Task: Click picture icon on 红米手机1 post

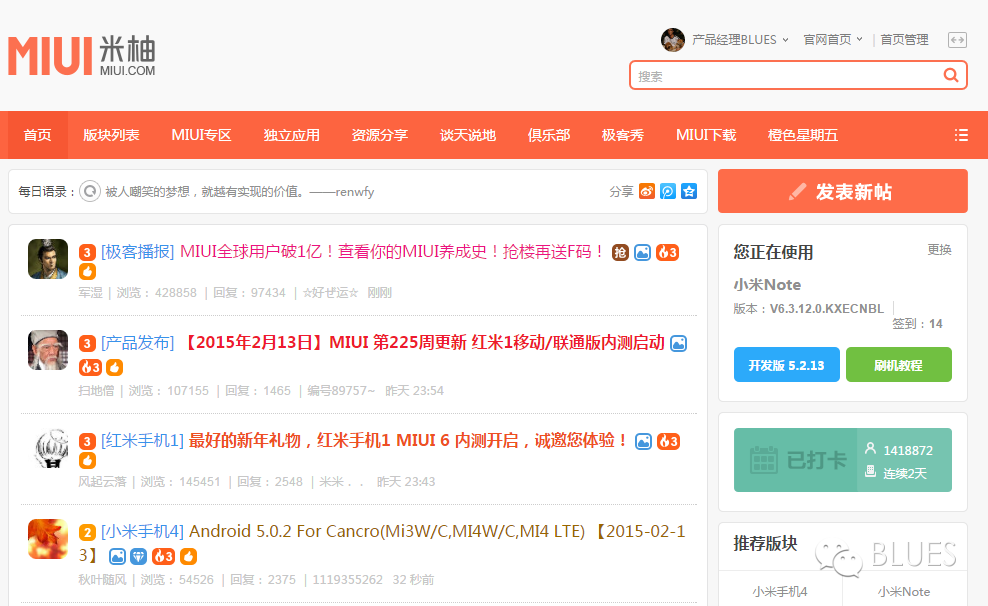Action: (643, 442)
